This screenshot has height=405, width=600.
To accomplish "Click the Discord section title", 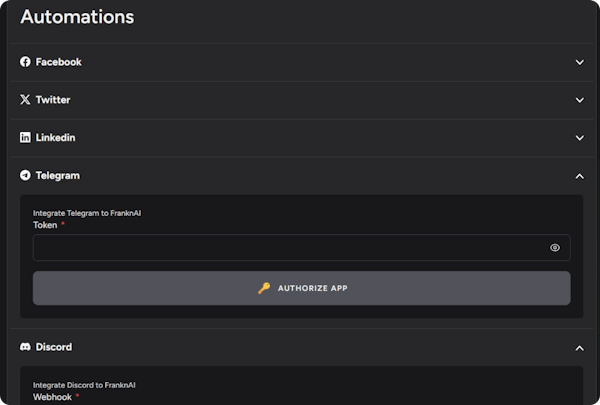I will pyautogui.click(x=54, y=347).
